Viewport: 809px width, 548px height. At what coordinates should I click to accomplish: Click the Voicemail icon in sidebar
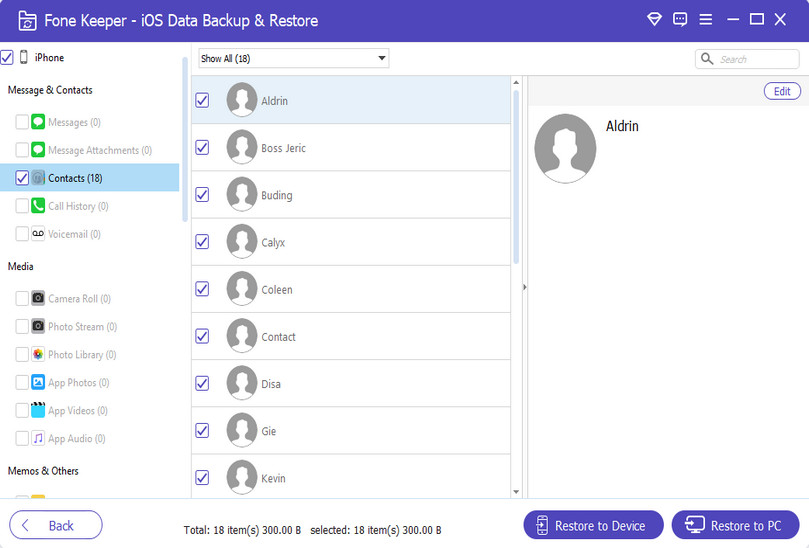(x=38, y=234)
